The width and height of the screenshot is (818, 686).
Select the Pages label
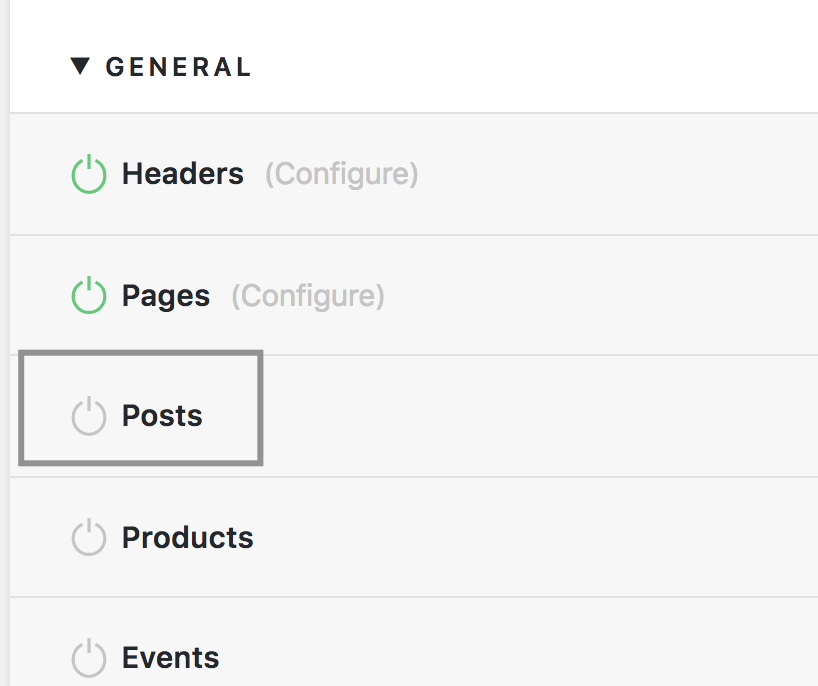[x=166, y=296]
